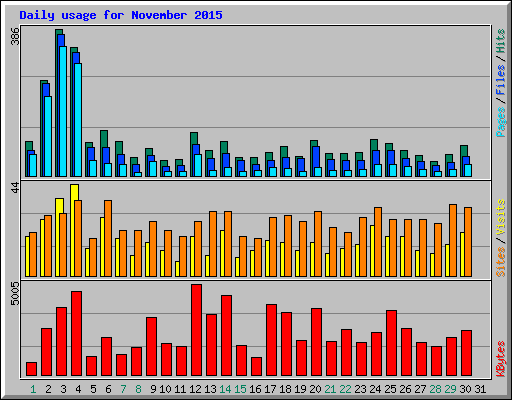The height and width of the screenshot is (400, 512).
Task: Click the cyan Pages bar for day 2
Action: click(48, 137)
